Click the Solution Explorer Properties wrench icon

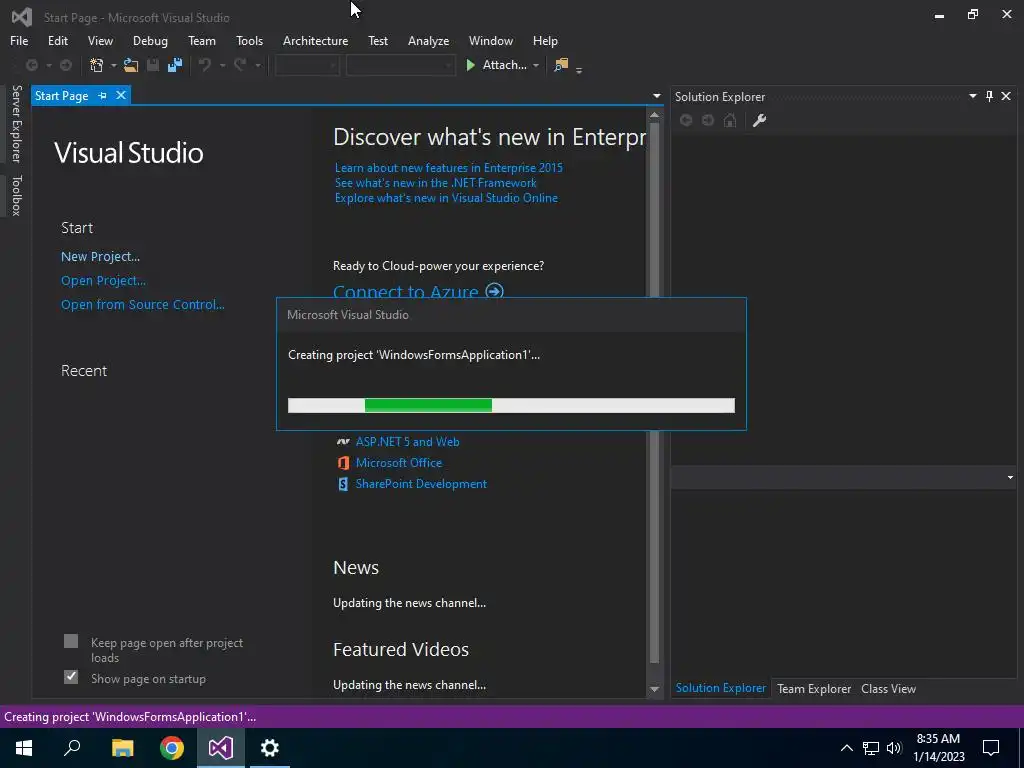coord(759,120)
